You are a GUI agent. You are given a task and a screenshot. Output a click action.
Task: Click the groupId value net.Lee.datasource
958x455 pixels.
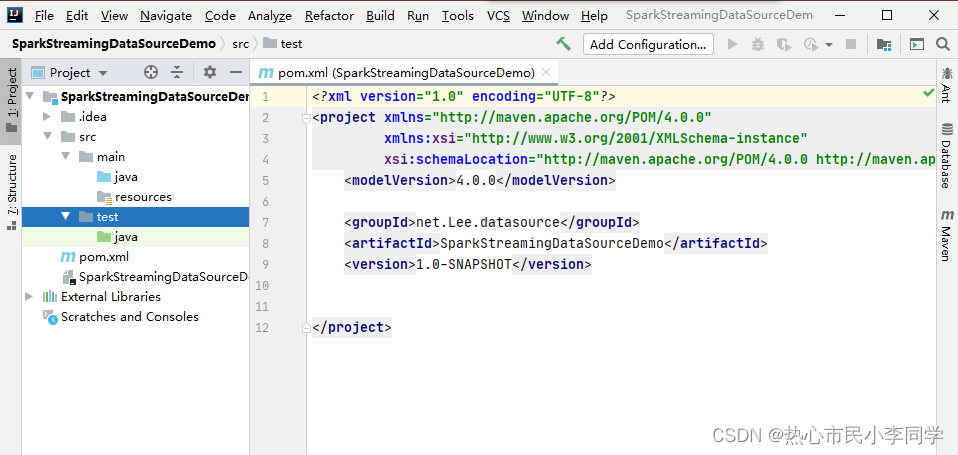point(488,222)
